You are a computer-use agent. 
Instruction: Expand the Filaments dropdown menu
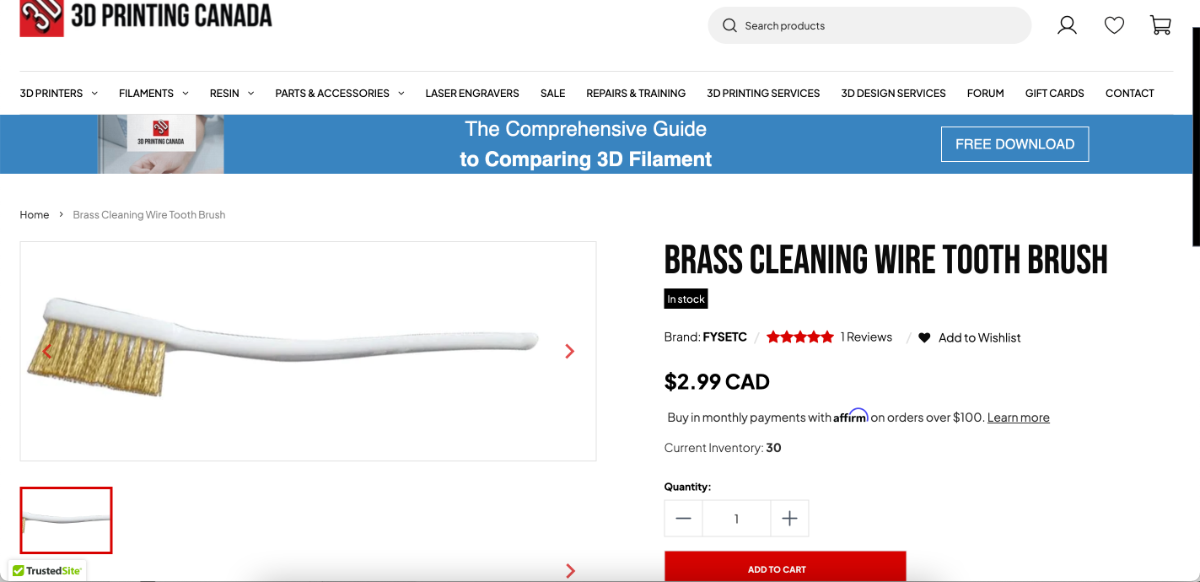point(153,93)
